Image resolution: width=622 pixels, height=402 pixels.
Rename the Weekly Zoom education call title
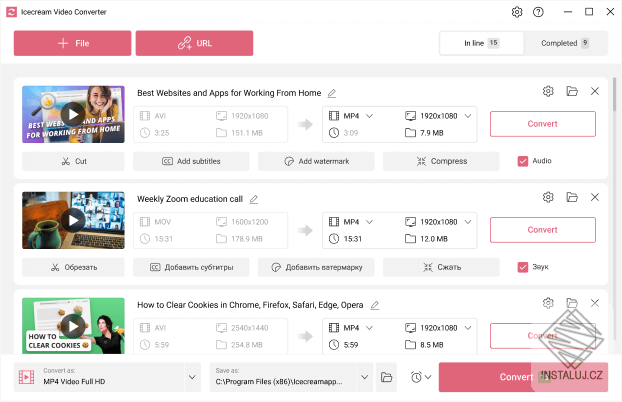pyautogui.click(x=253, y=199)
